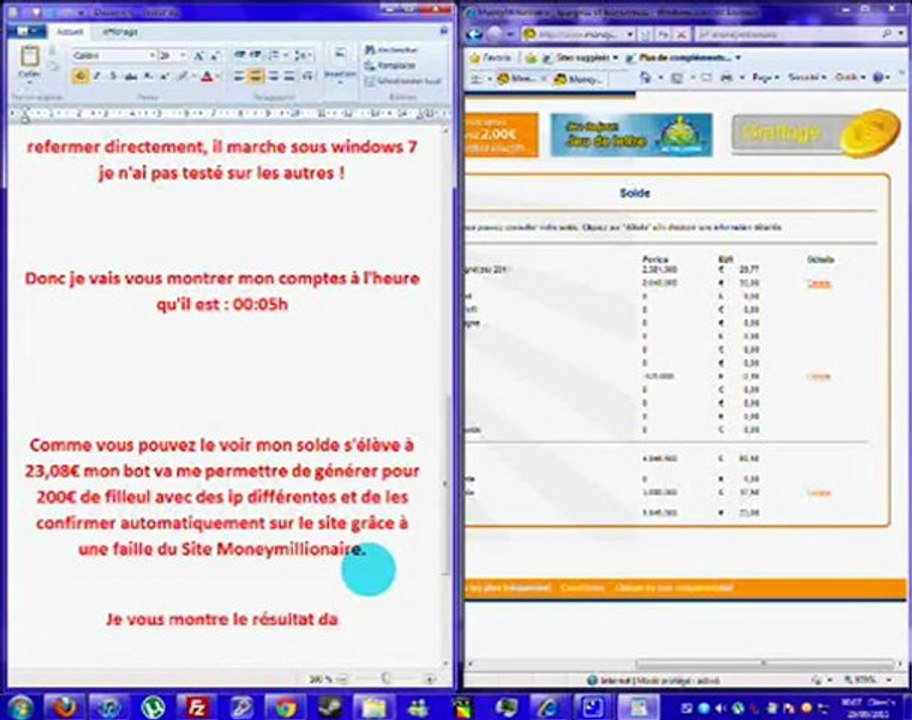Open the Sécurité menu in Internet Explorer

tap(806, 77)
